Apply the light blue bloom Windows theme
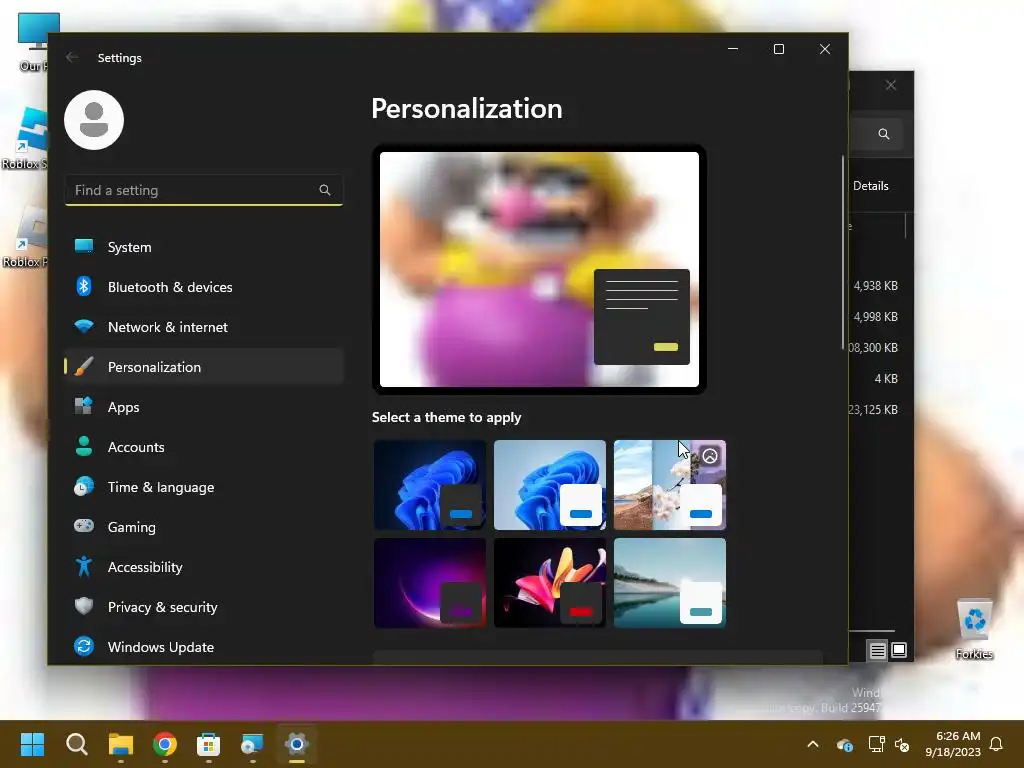This screenshot has height=768, width=1024. tap(550, 485)
